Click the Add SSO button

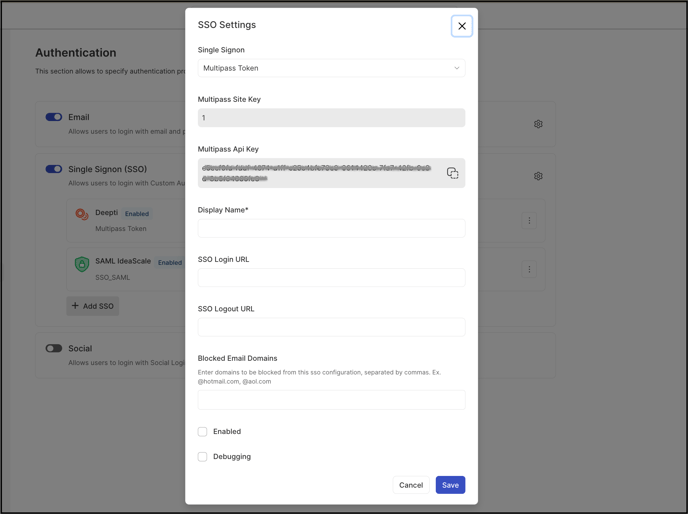(93, 306)
